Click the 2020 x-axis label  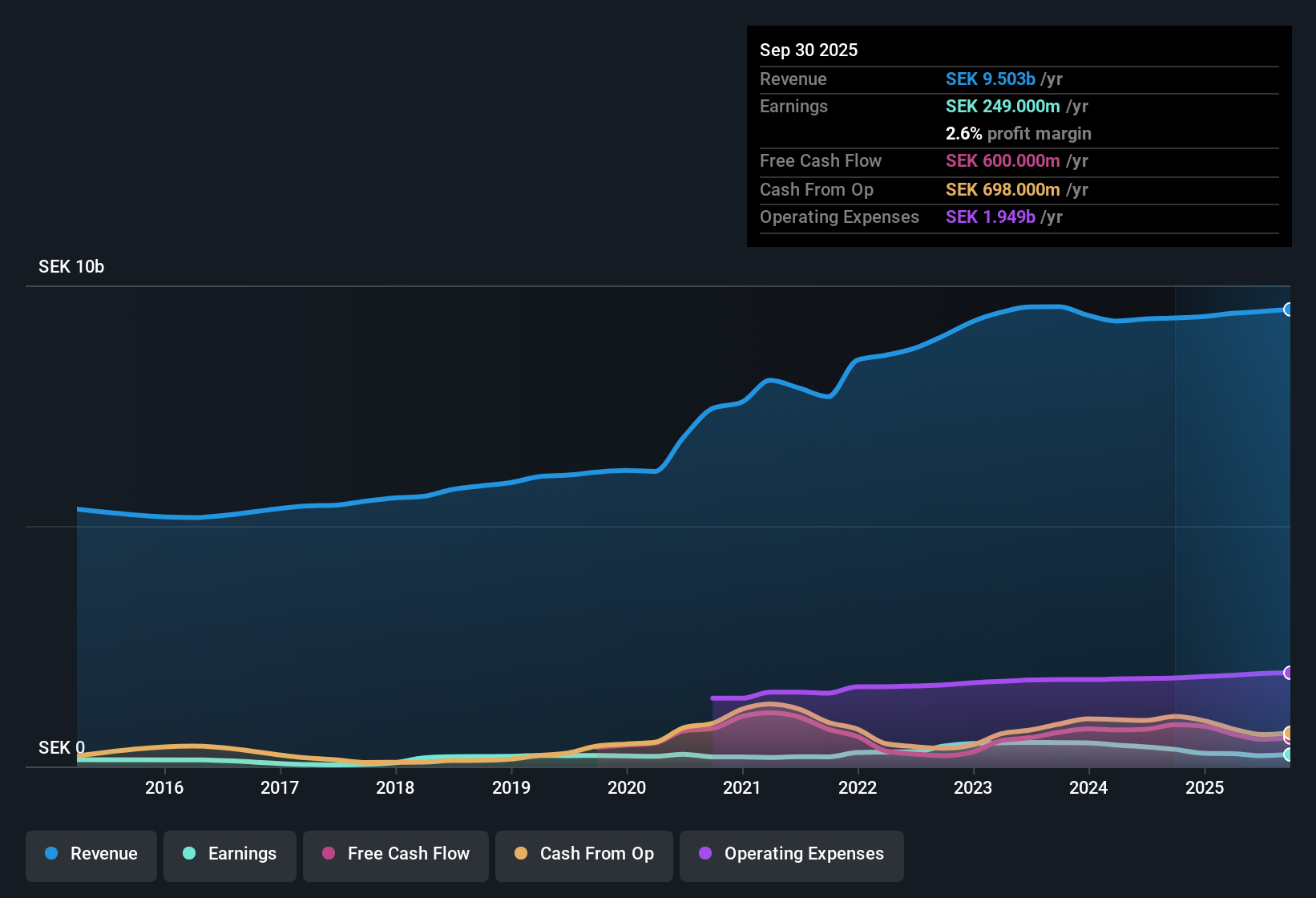pyautogui.click(x=627, y=788)
